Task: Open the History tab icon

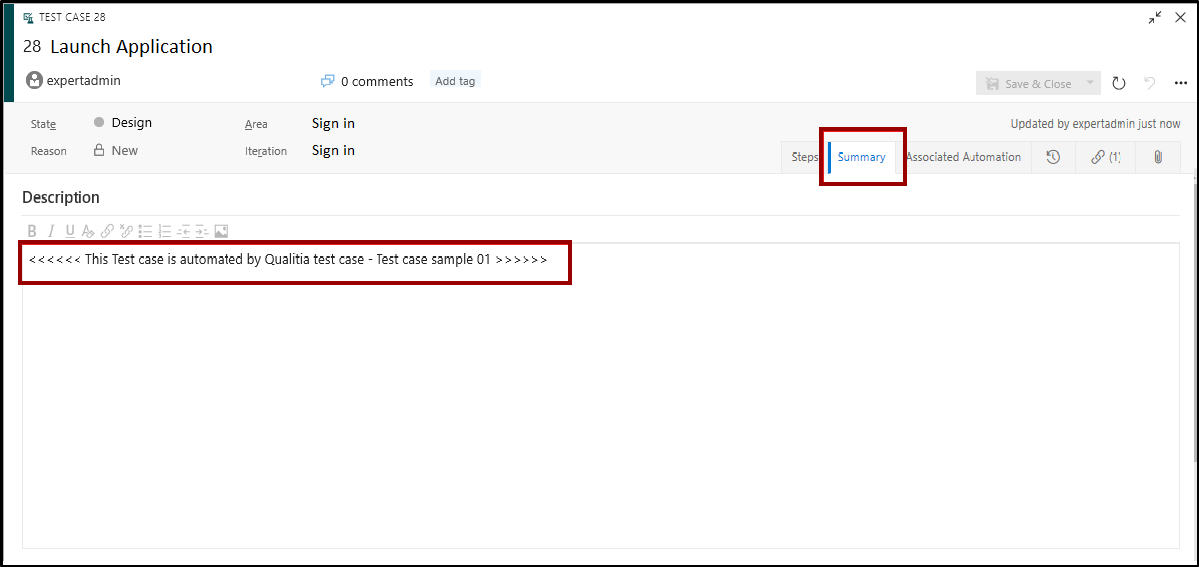Action: click(x=1053, y=157)
